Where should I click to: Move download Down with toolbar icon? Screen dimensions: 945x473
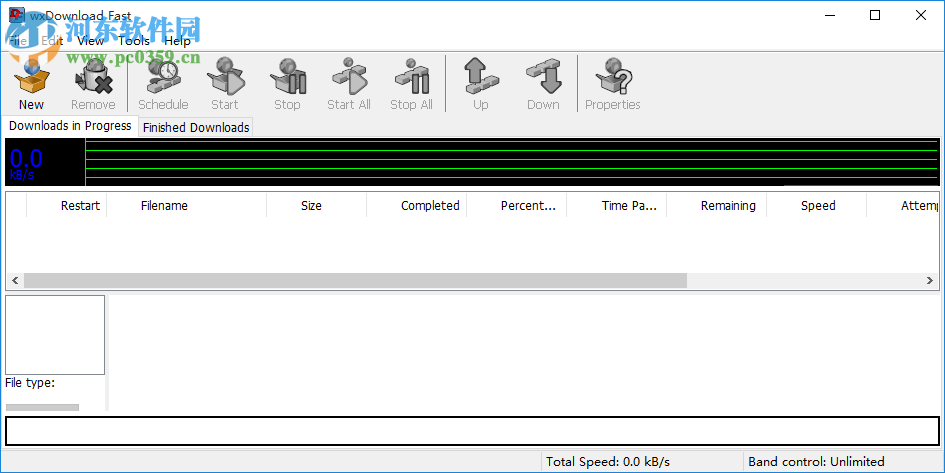point(544,83)
